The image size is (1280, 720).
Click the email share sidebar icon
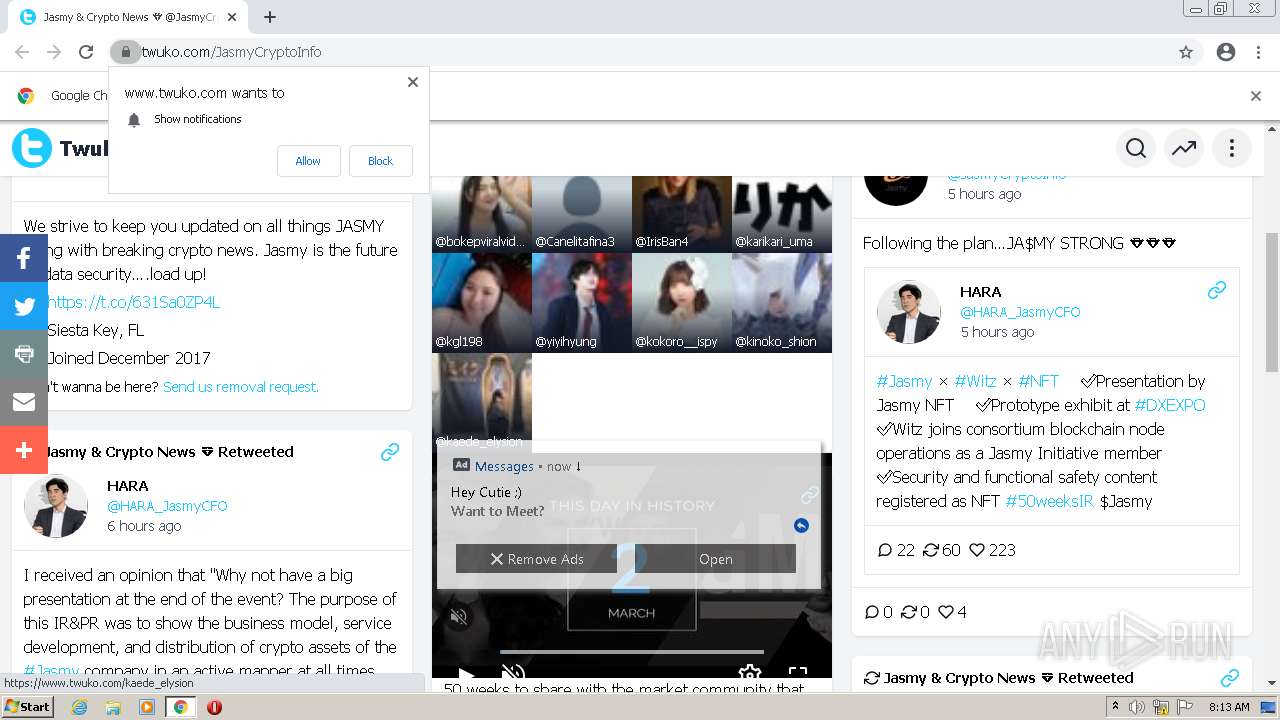(x=24, y=402)
